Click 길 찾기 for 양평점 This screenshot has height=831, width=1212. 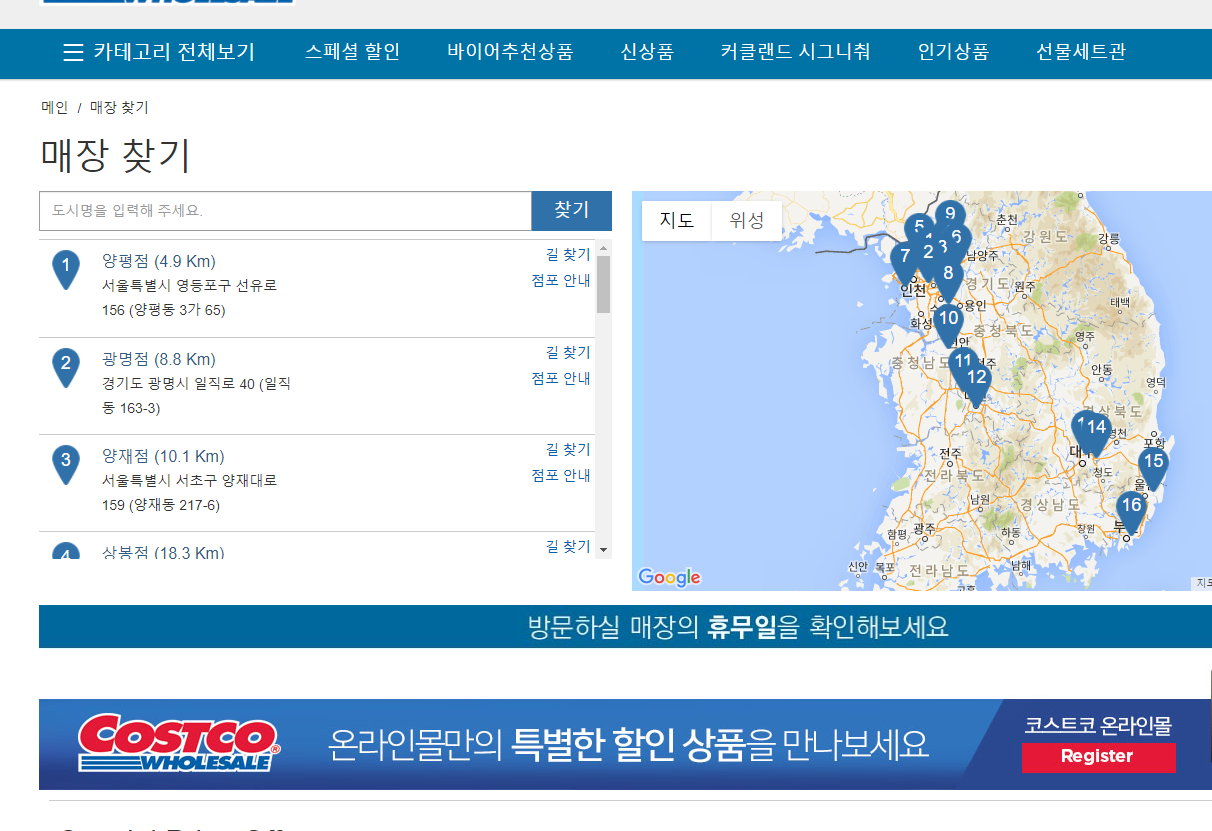pos(568,255)
